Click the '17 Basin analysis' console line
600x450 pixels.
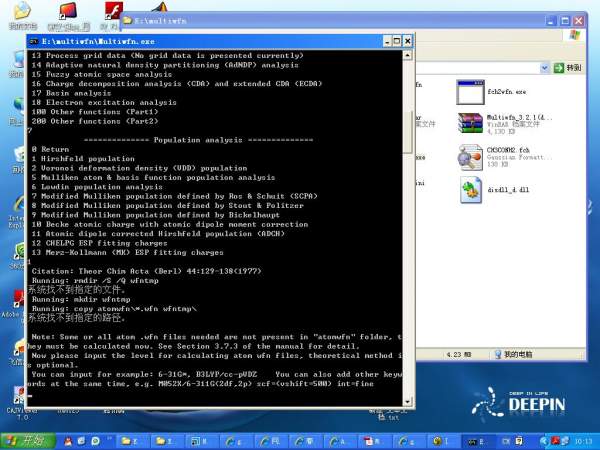[x=71, y=93]
